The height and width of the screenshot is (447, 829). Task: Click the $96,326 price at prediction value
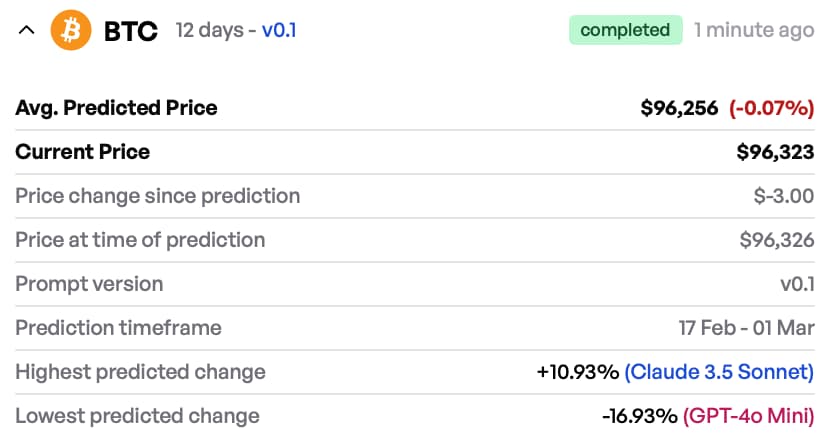[776, 240]
